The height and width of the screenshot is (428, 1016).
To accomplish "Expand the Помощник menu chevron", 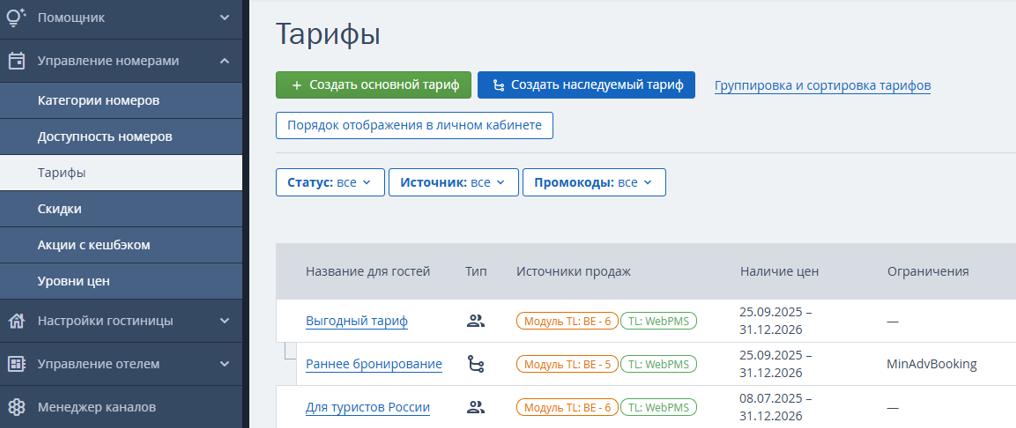I will (x=224, y=17).
